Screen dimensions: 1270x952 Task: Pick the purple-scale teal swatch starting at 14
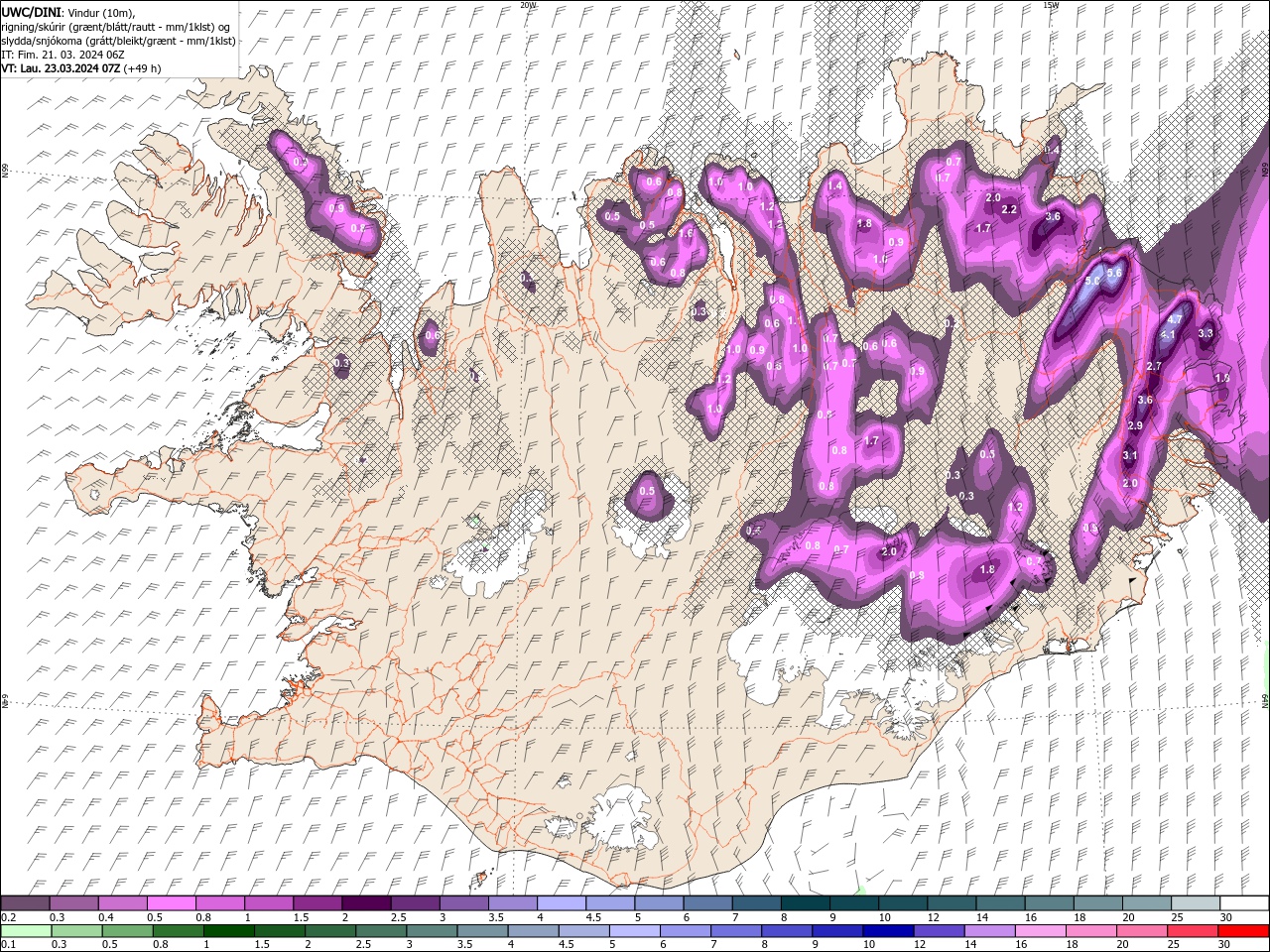point(1001,903)
